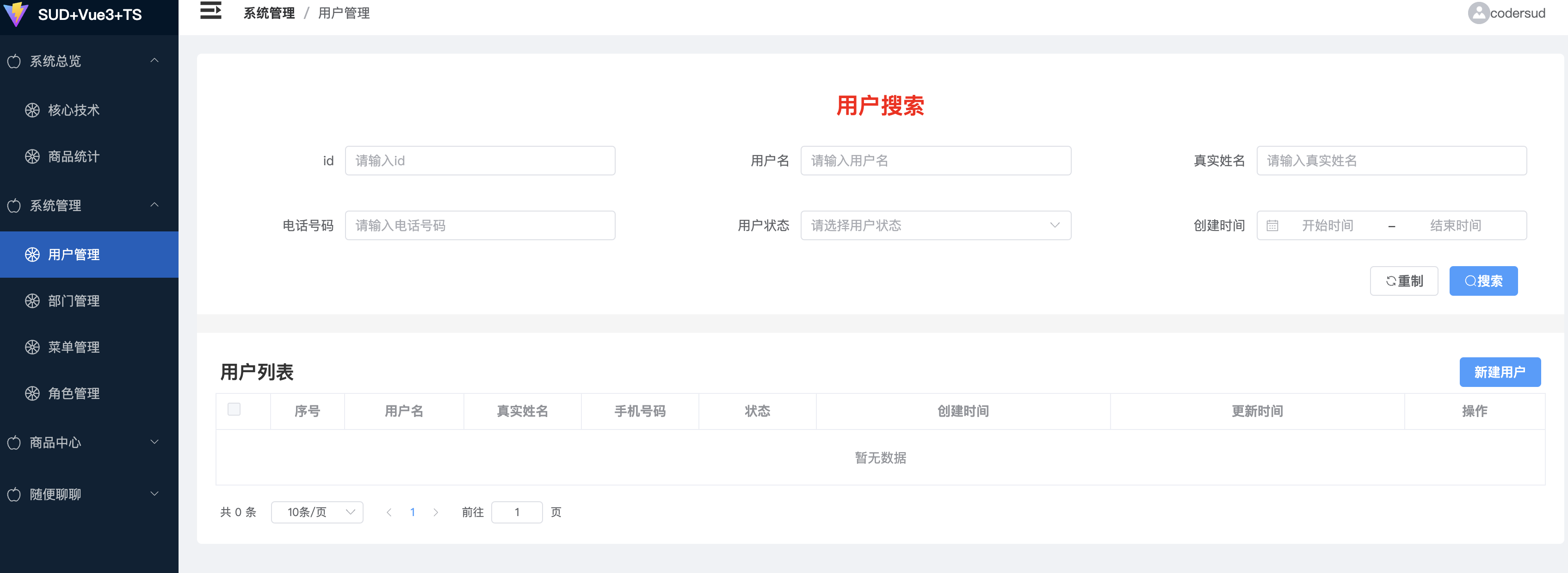Screen dimensions: 1568x573
Task: Click the 重制 reset button
Action: [x=1404, y=281]
